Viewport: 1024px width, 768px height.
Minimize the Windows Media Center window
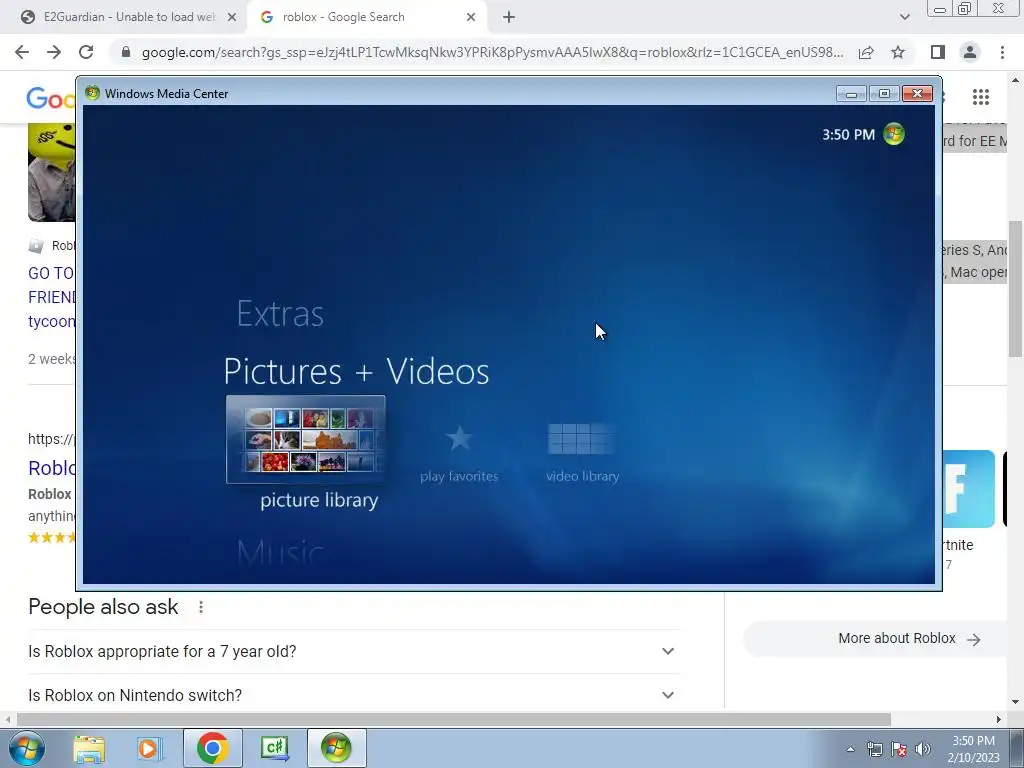click(x=851, y=94)
